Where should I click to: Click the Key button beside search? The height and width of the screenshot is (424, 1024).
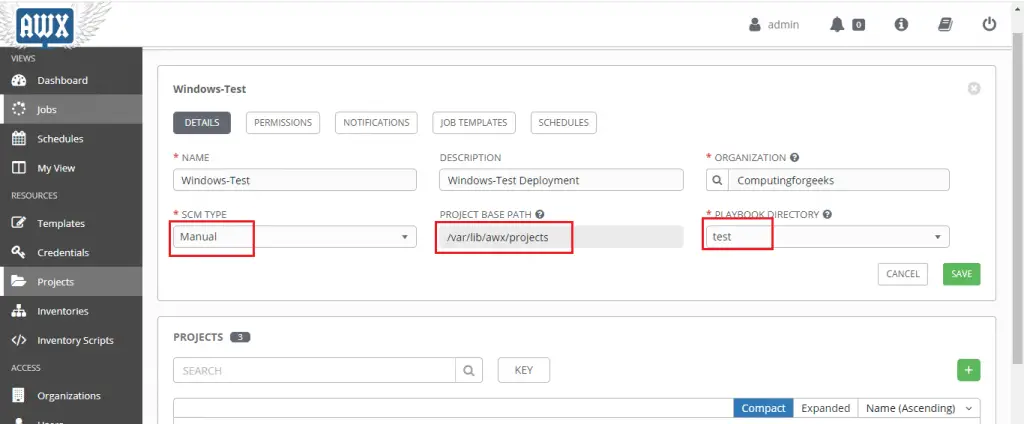tap(524, 370)
